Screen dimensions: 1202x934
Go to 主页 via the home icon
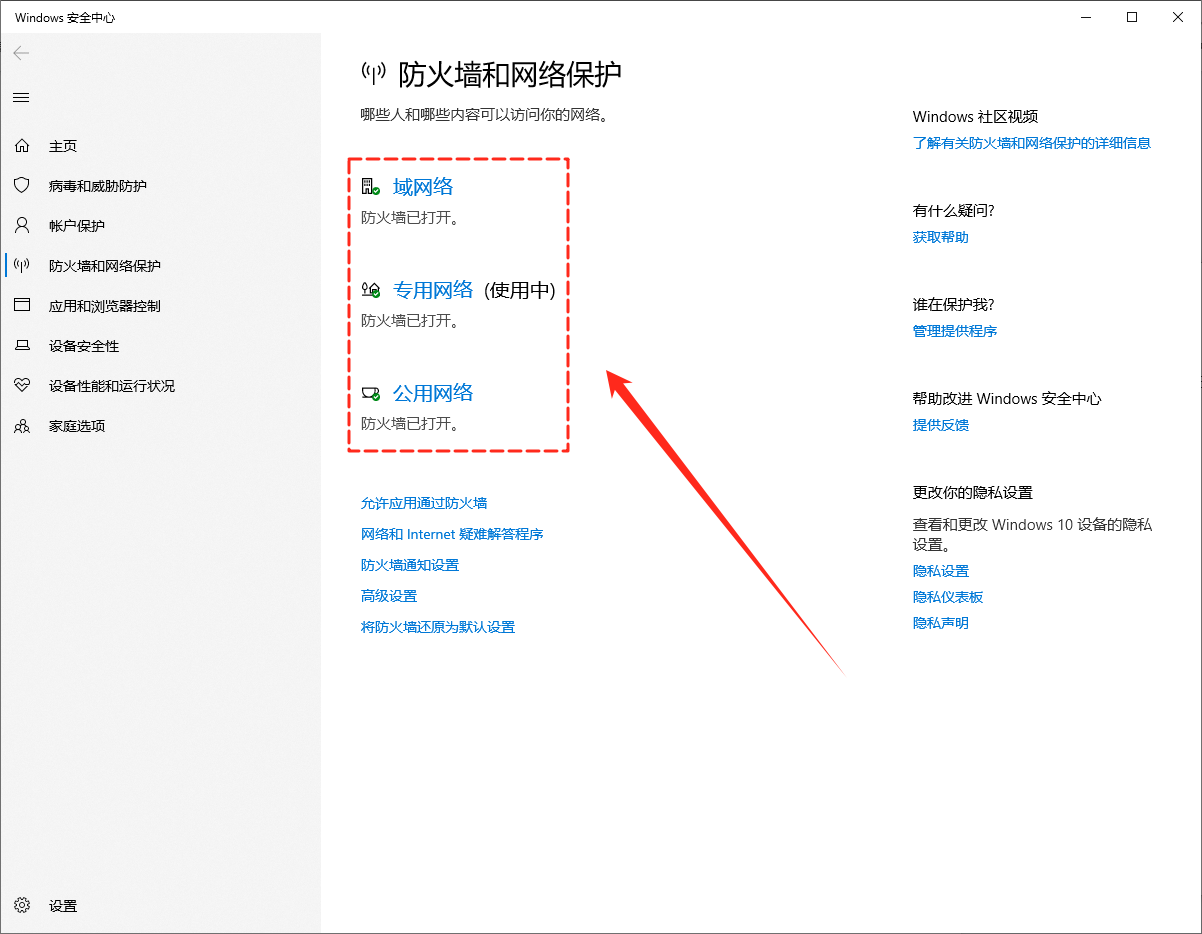[64, 145]
